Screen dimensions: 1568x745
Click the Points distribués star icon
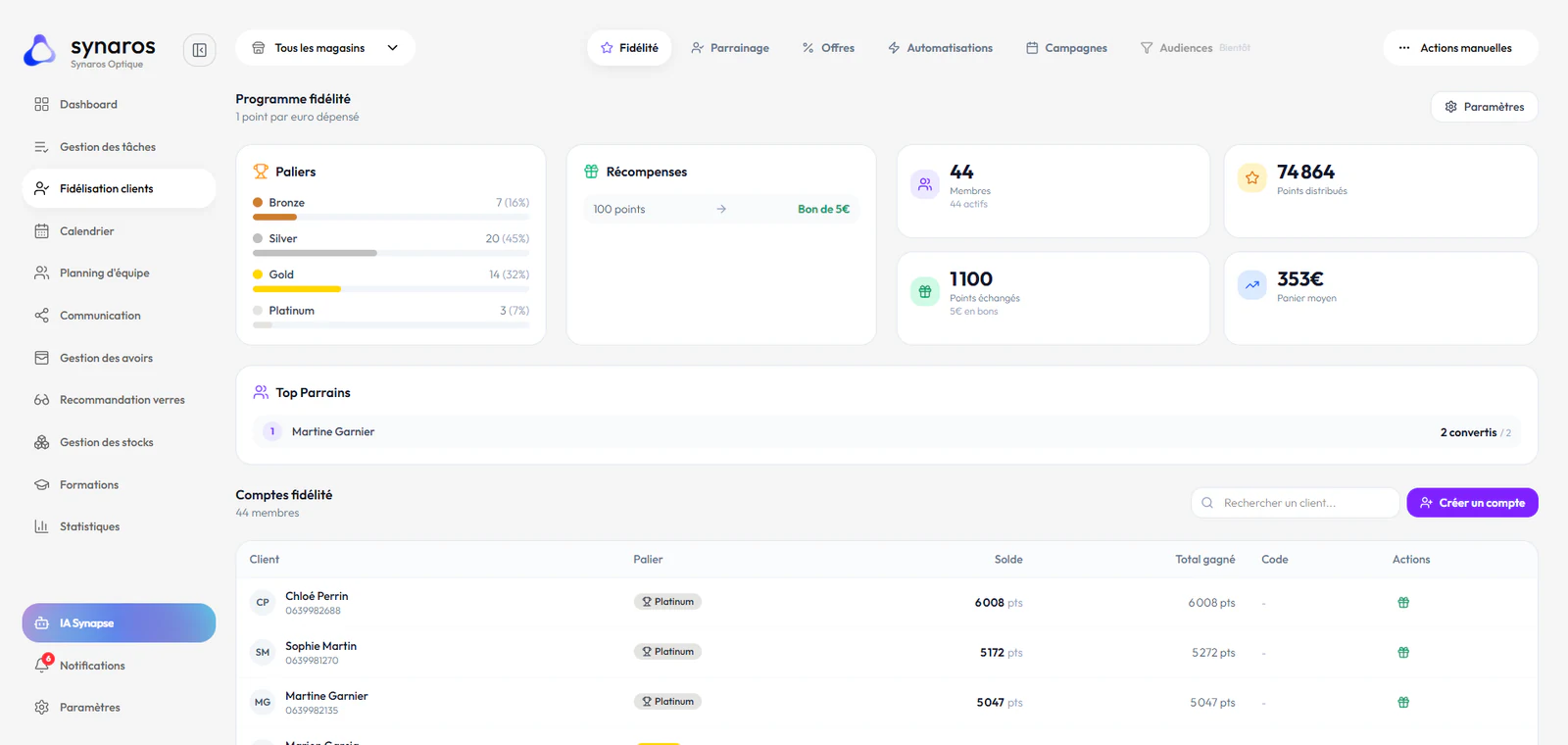[x=1252, y=178]
